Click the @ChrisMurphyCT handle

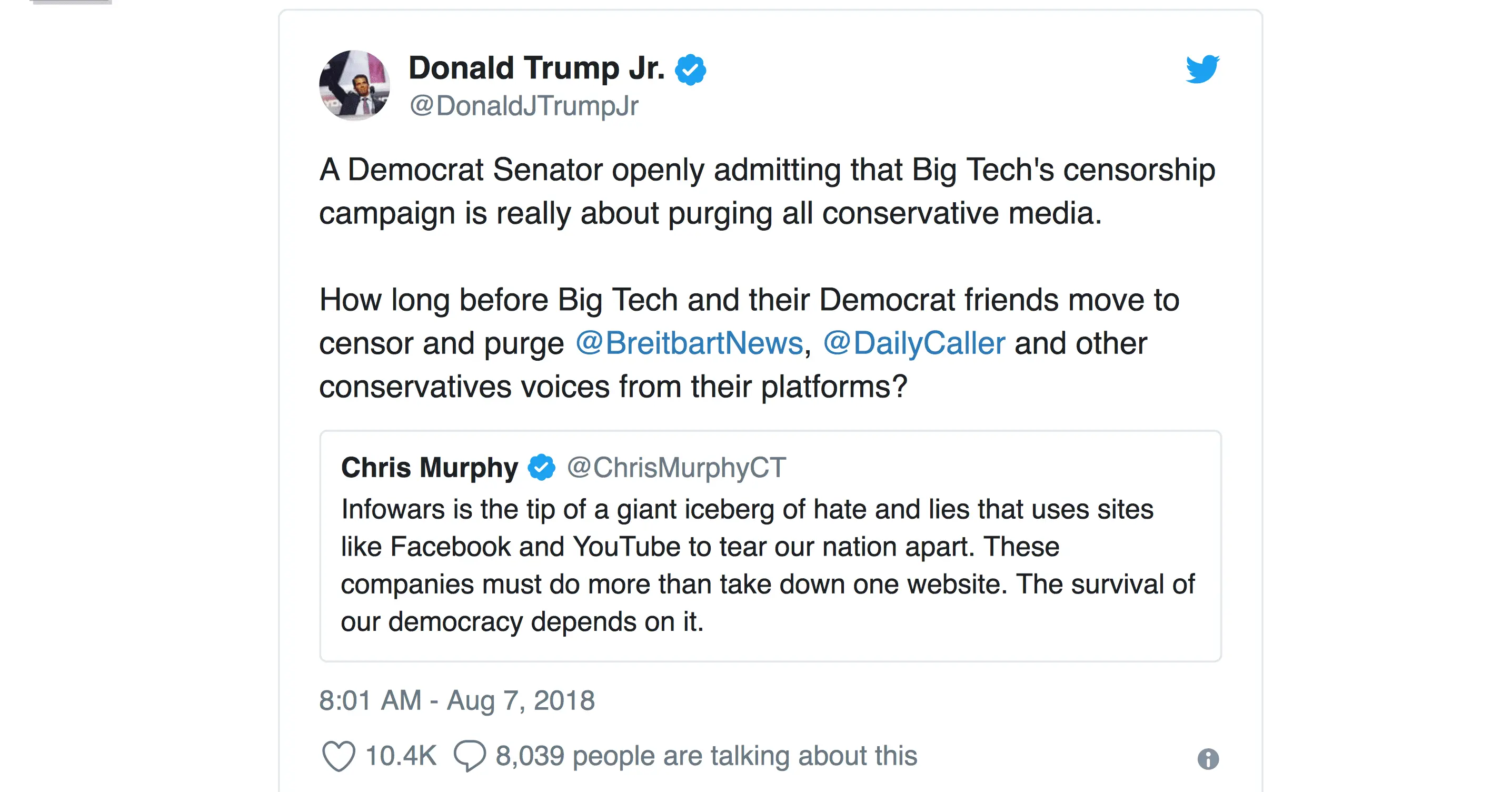click(676, 468)
